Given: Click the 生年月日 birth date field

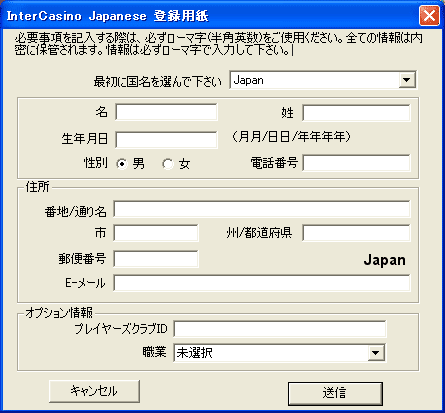Looking at the screenshot, I should point(166,140).
